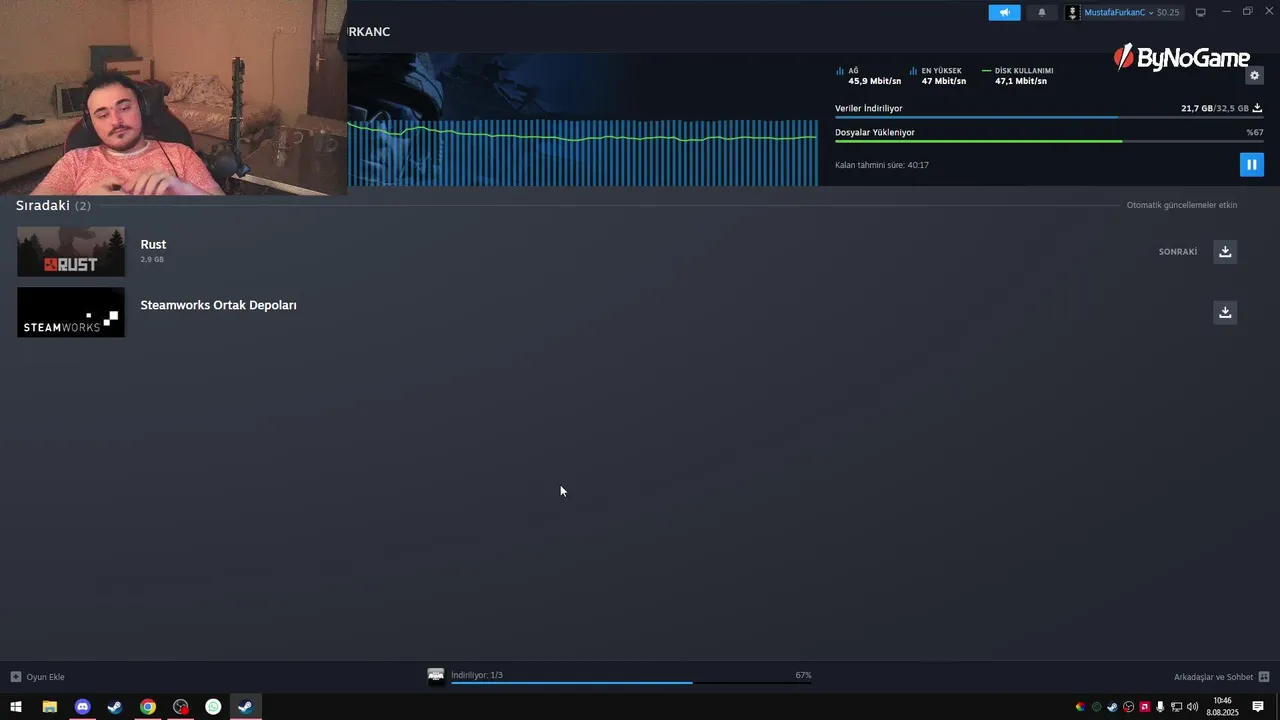Image resolution: width=1280 pixels, height=720 pixels.
Task: Click the active Steam window taskbar icon
Action: point(245,707)
